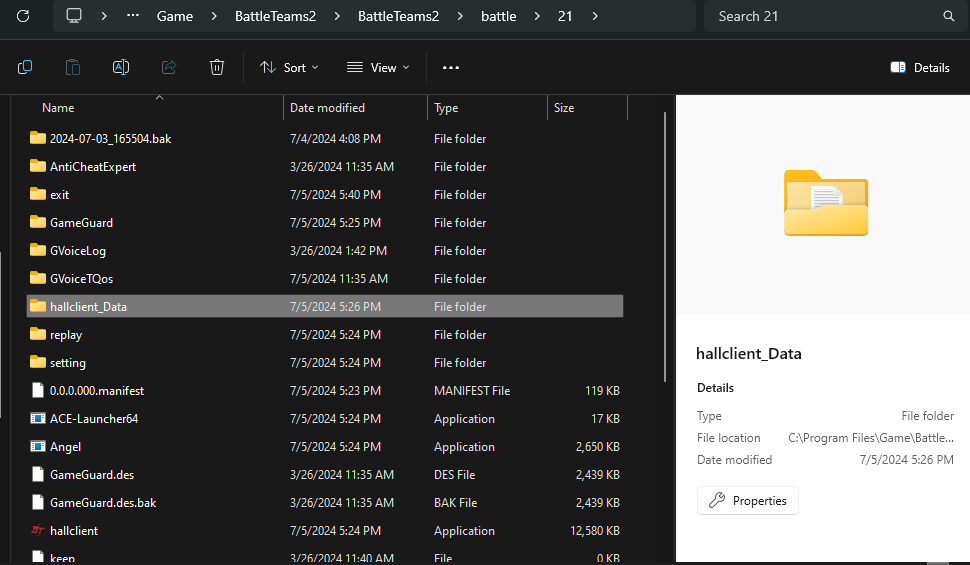This screenshot has height=565, width=970.
Task: Select the 0.0.0.000.manifest file icon
Action: click(38, 390)
